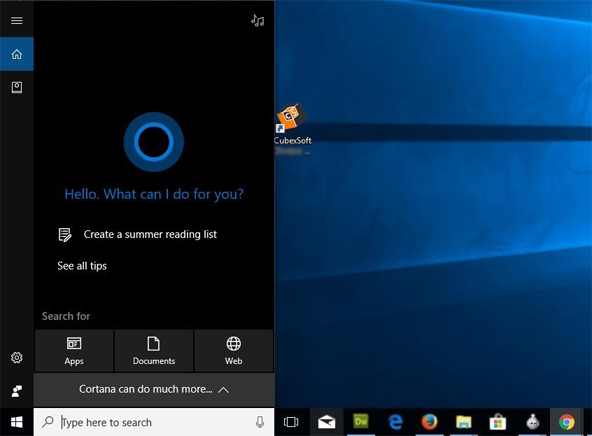Open See all tips link
592x436 pixels.
82,266
